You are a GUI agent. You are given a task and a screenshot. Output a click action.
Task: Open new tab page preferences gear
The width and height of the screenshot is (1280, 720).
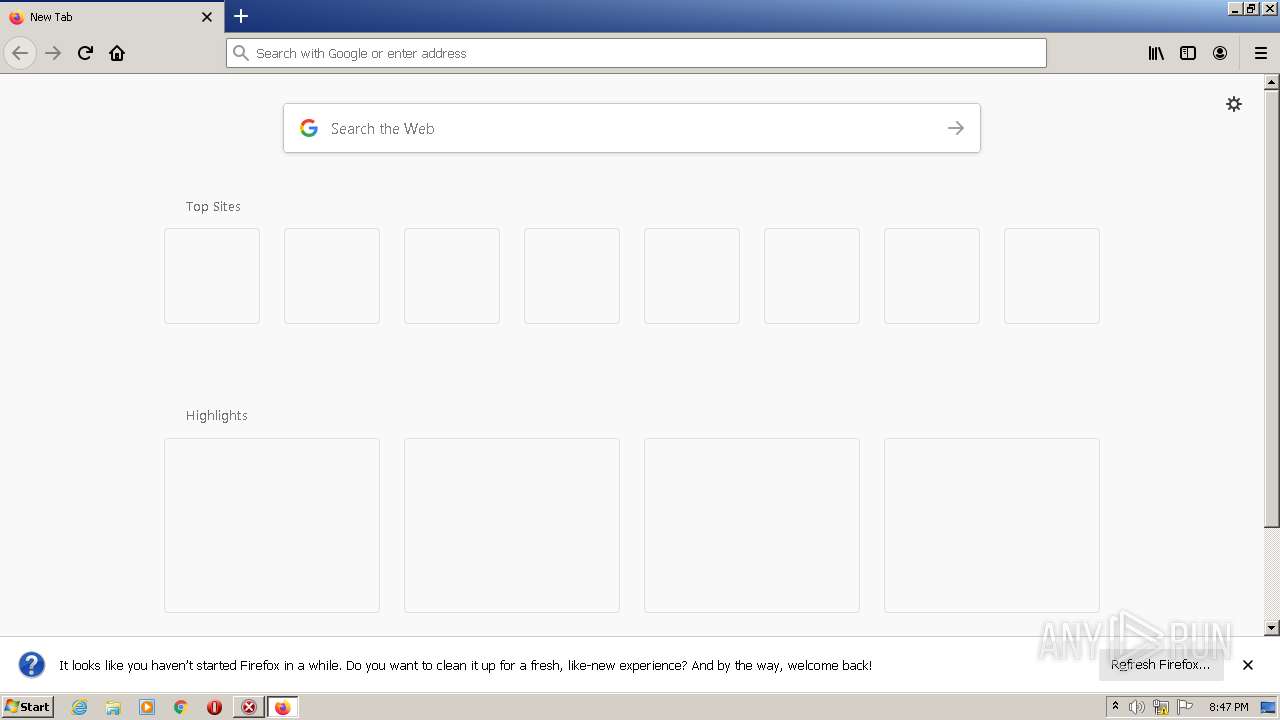pyautogui.click(x=1234, y=104)
